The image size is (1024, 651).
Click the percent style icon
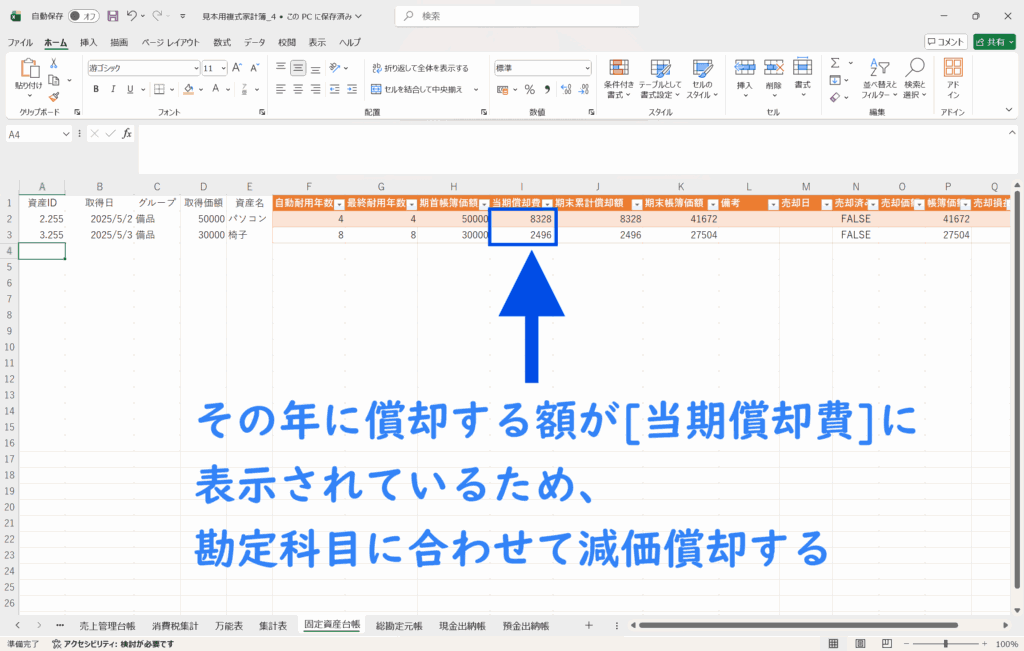pos(530,89)
